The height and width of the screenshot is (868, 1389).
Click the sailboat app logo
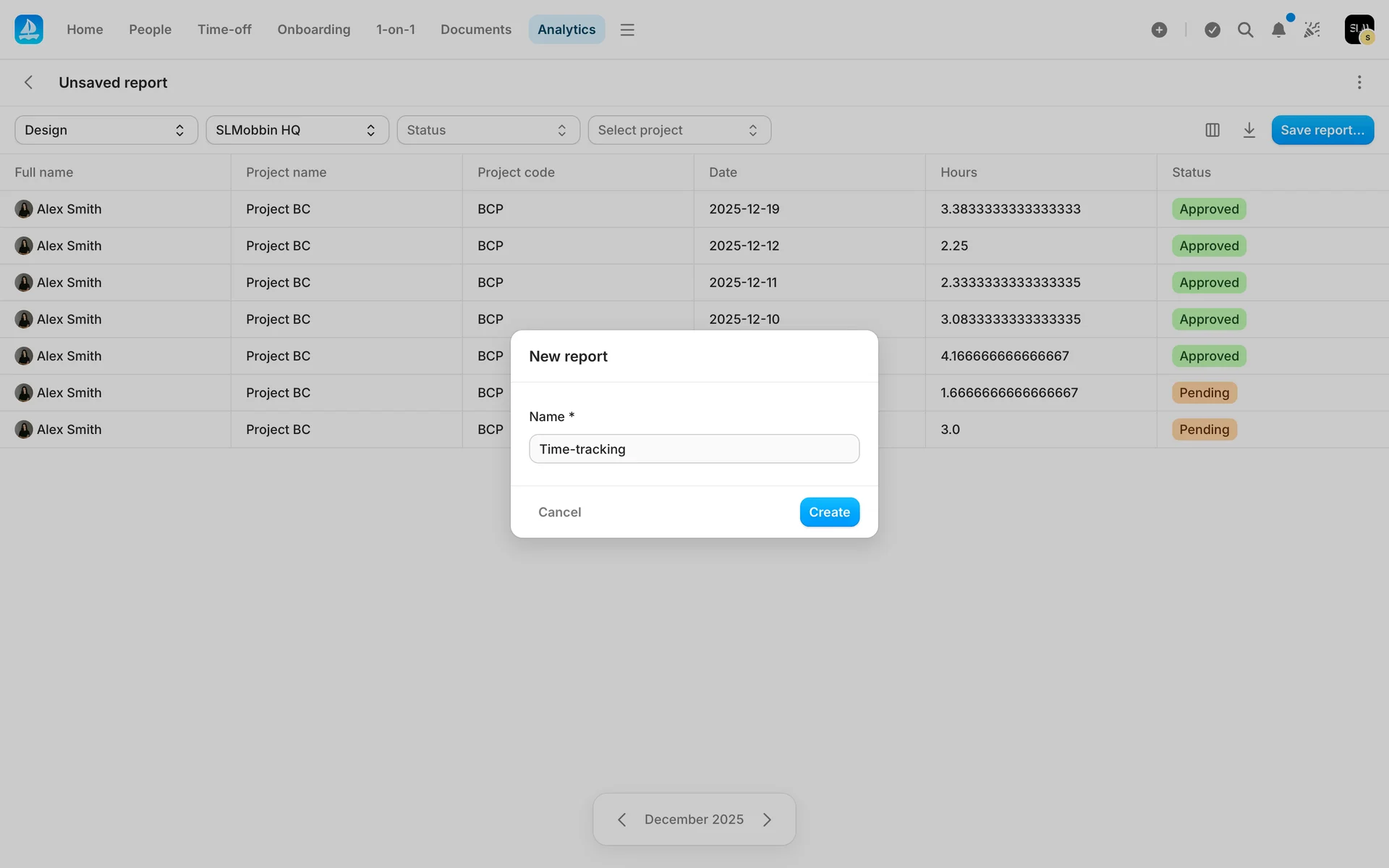(29, 29)
